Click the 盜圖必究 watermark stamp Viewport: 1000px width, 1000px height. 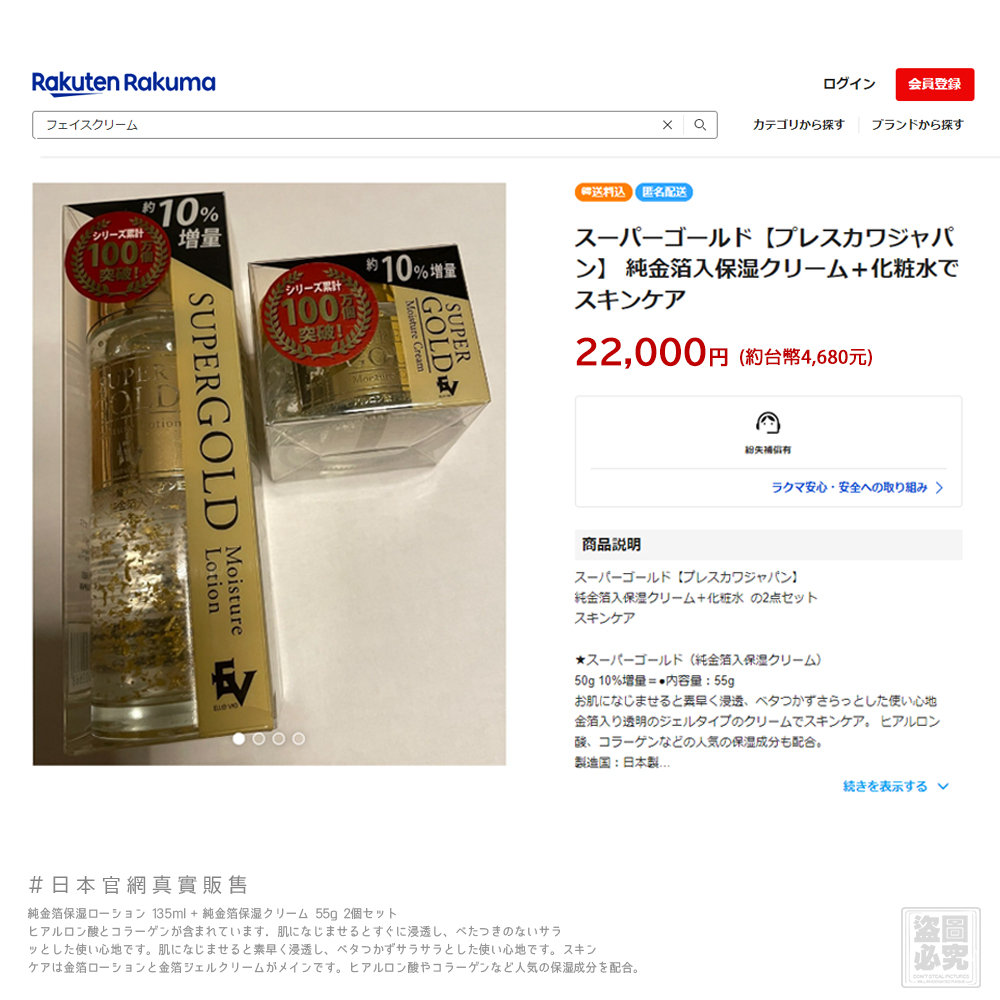(941, 947)
